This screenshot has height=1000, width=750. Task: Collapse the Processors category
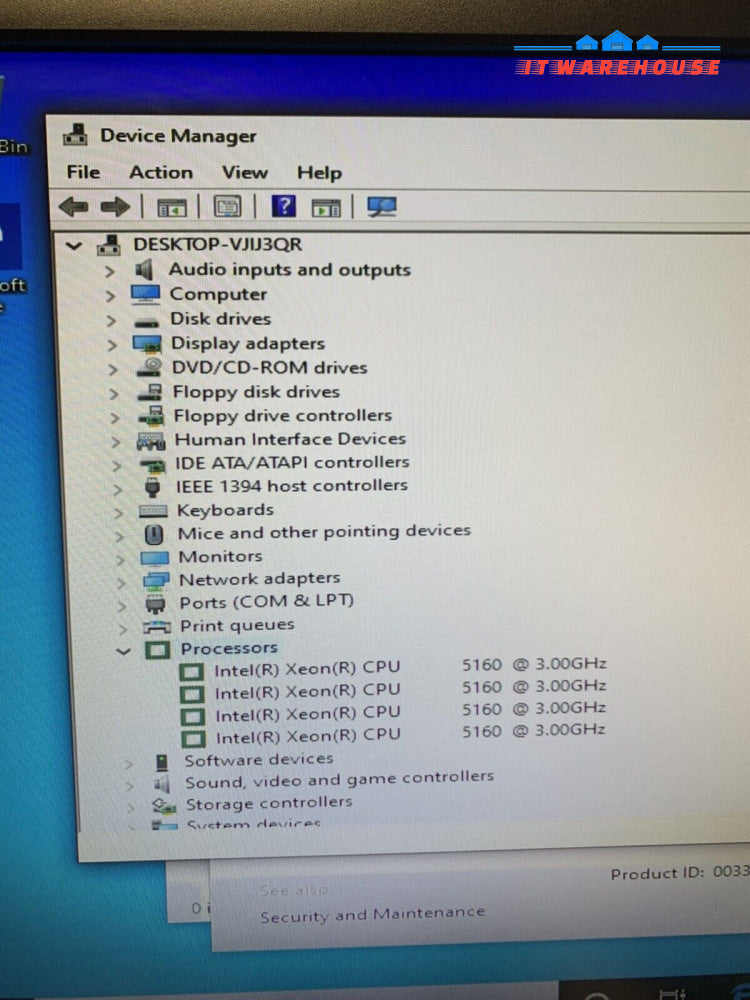[124, 650]
